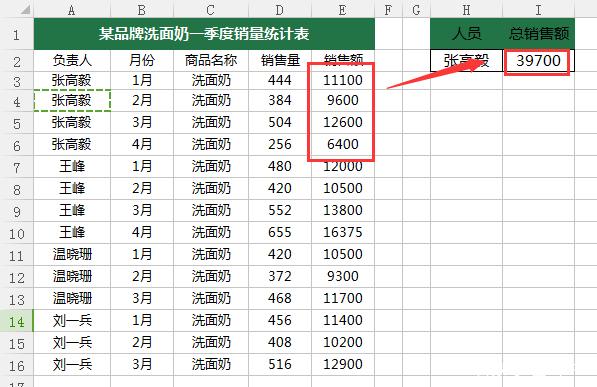The width and height of the screenshot is (597, 387).
Task: Click sales quantity cell 444
Action: (280, 80)
